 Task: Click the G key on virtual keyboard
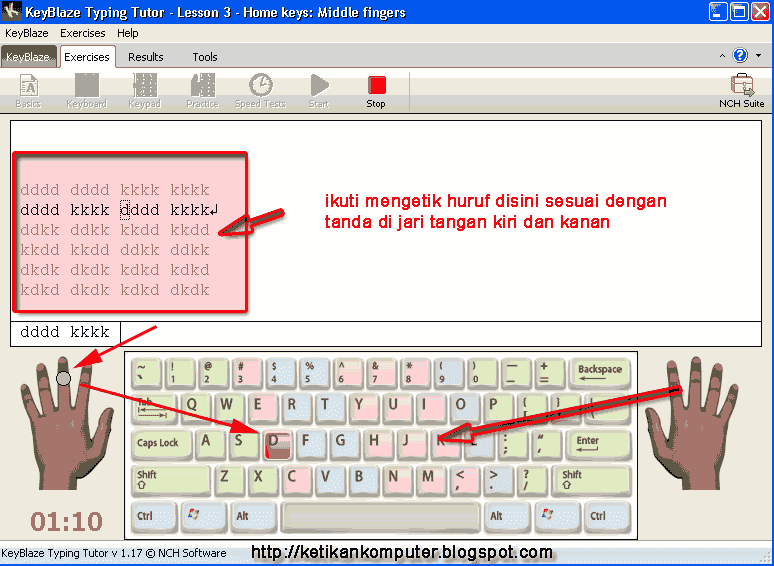point(344,443)
